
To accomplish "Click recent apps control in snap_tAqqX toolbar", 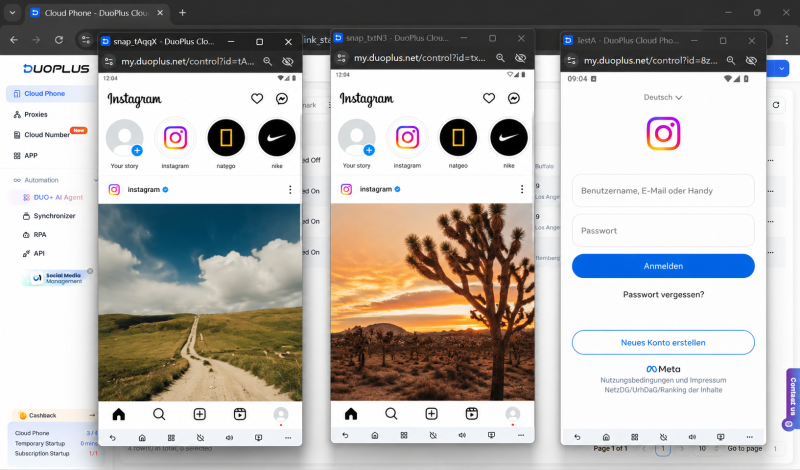I will point(171,438).
